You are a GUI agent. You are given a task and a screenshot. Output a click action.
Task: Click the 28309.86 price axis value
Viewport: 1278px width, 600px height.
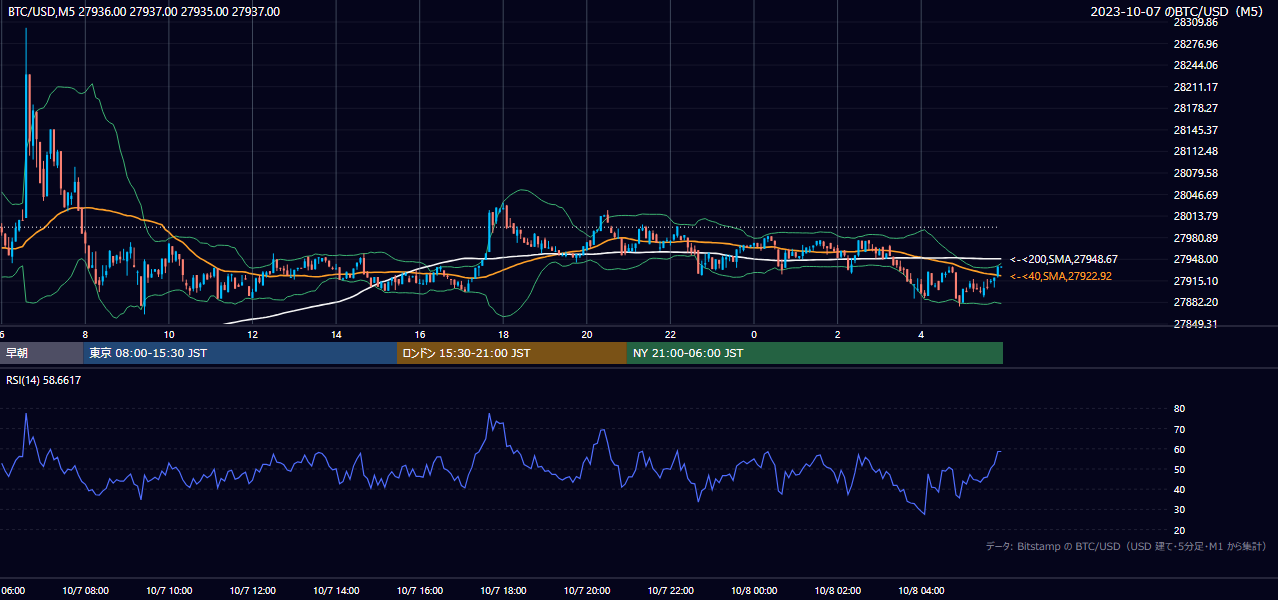(x=1195, y=22)
